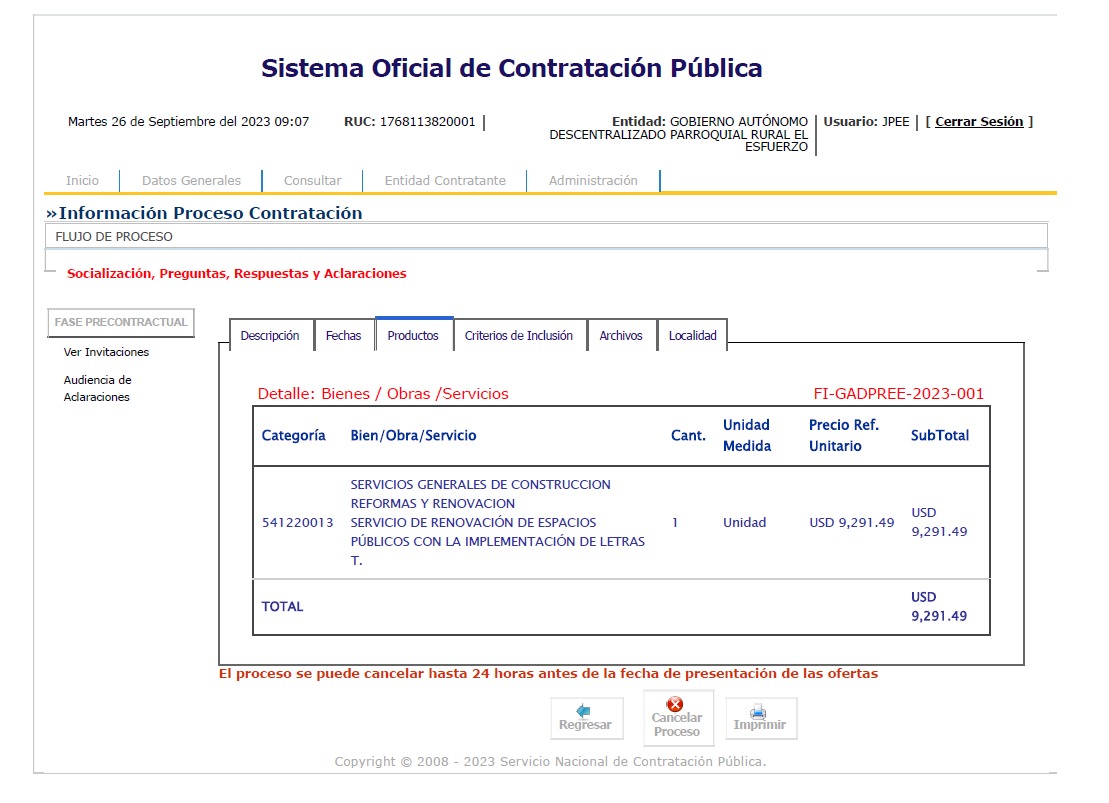The image size is (1109, 803).
Task: Open the Administración menu
Action: pyautogui.click(x=593, y=181)
